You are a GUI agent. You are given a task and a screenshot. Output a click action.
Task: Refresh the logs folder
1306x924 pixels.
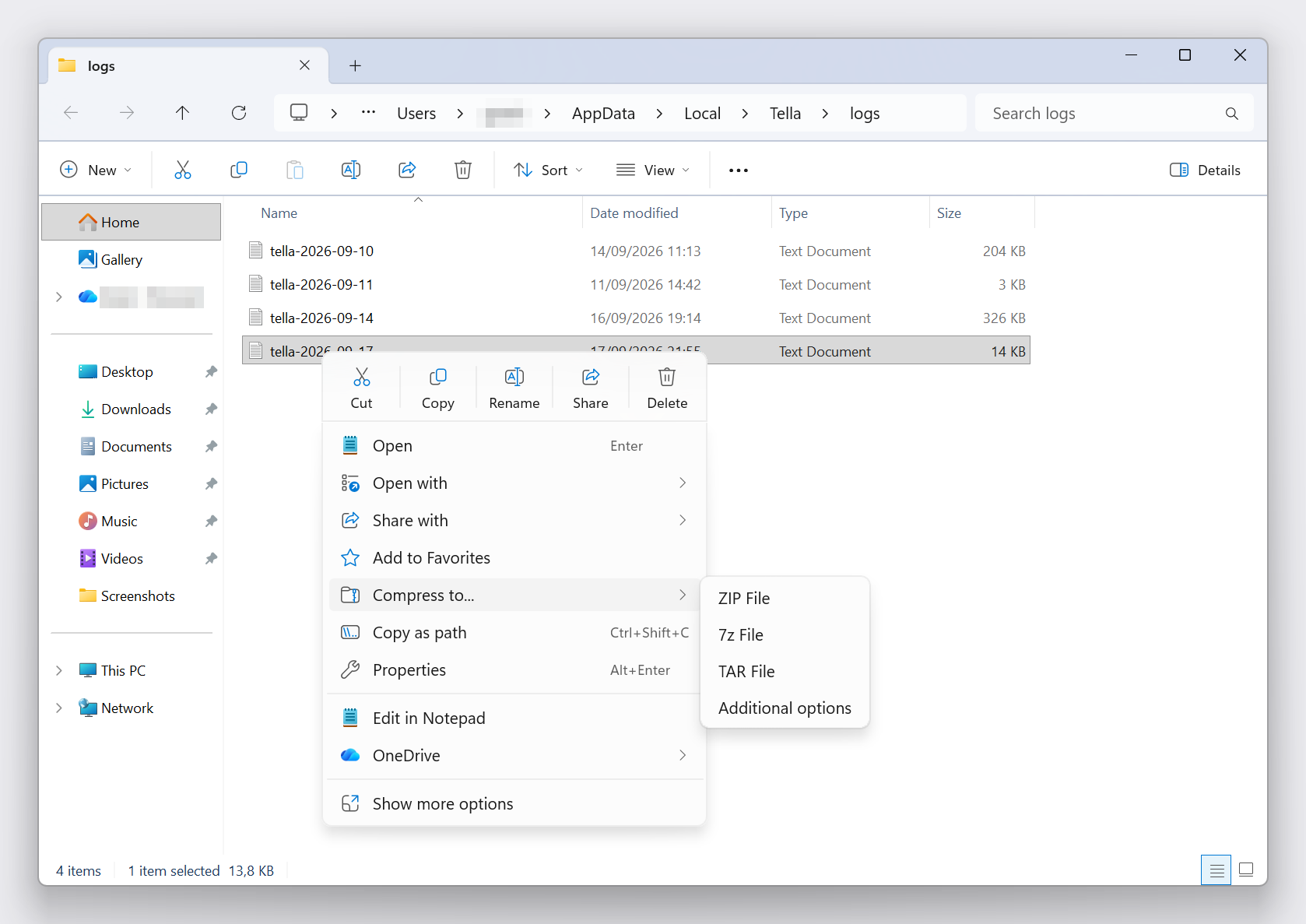point(239,113)
